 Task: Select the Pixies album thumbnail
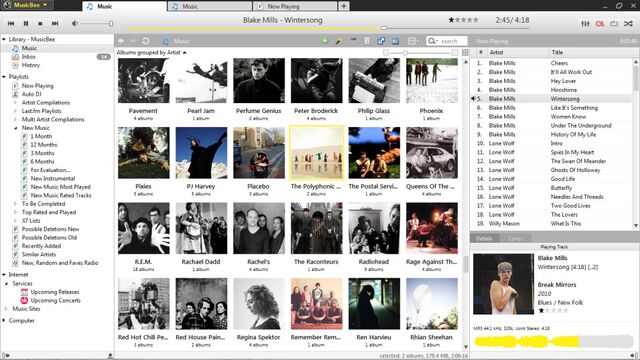tap(144, 153)
